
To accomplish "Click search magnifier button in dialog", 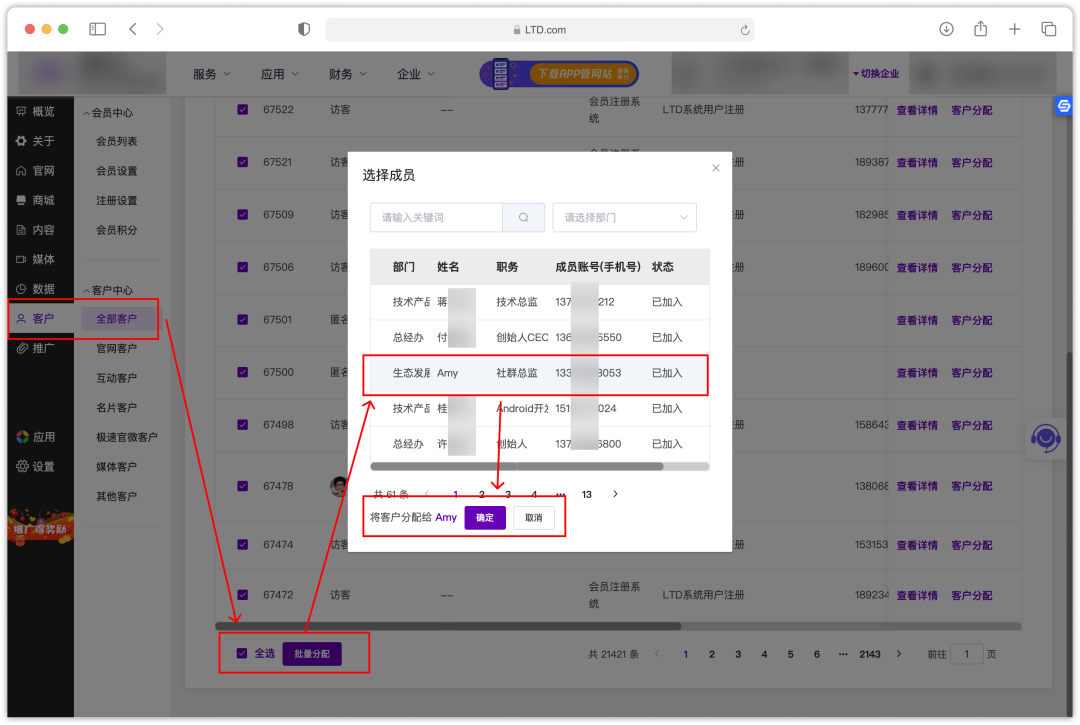I will (x=523, y=217).
